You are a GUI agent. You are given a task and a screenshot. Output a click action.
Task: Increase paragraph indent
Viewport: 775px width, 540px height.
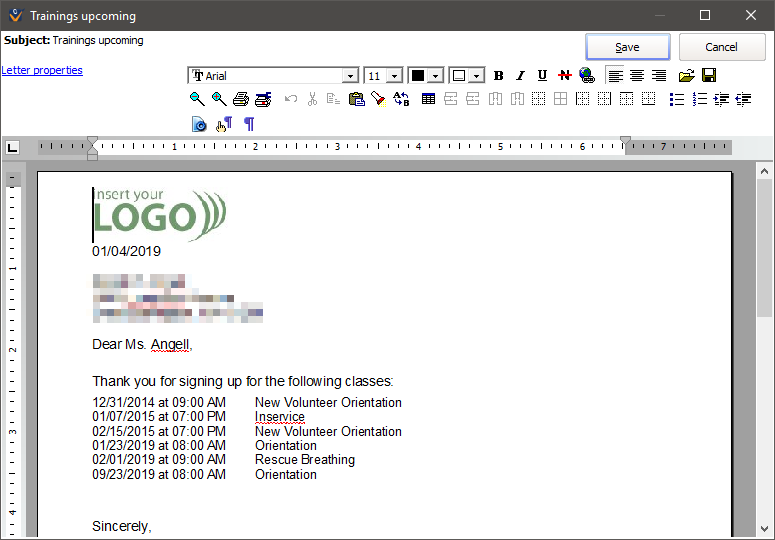(x=721, y=99)
